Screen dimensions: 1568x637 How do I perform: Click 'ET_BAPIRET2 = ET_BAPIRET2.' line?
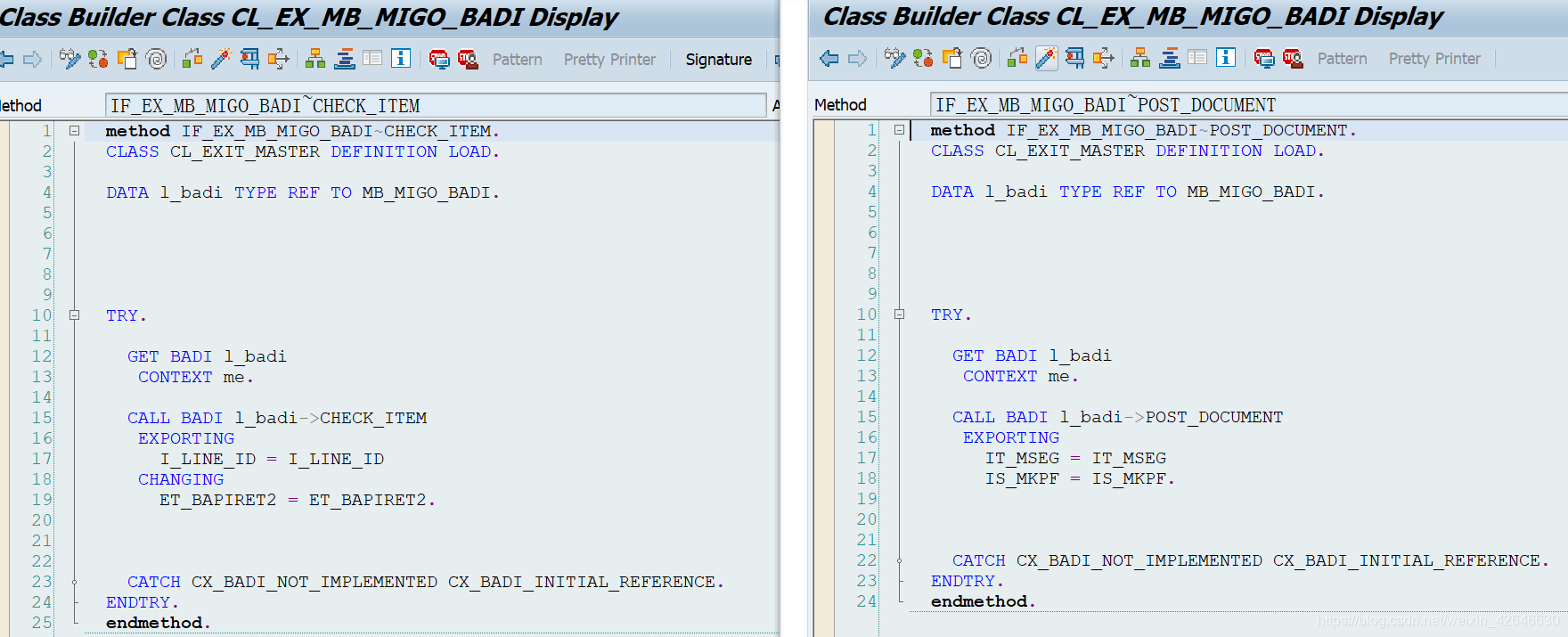pos(298,500)
